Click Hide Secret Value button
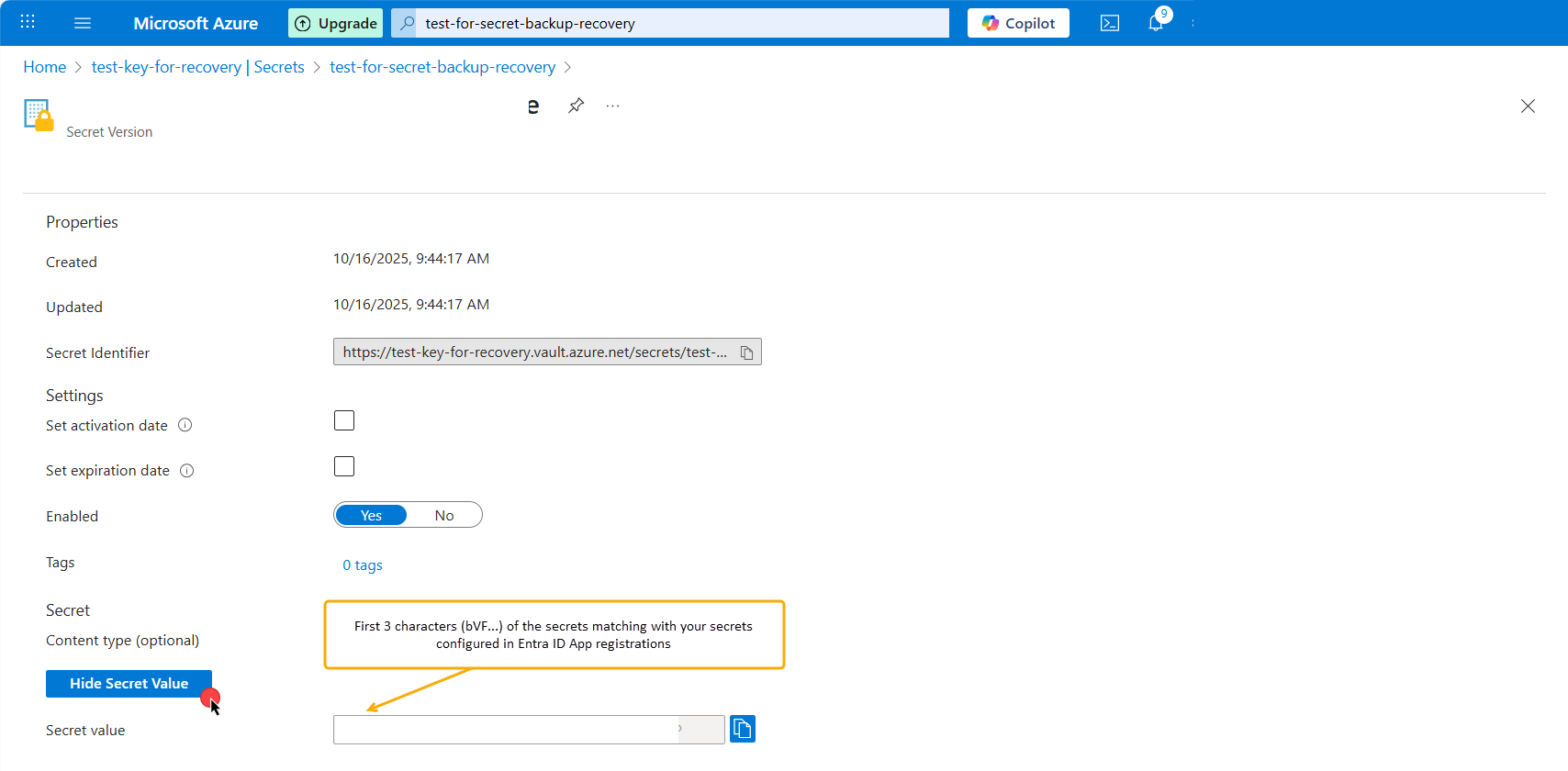Screen dimensions: 1568x771 click(129, 684)
